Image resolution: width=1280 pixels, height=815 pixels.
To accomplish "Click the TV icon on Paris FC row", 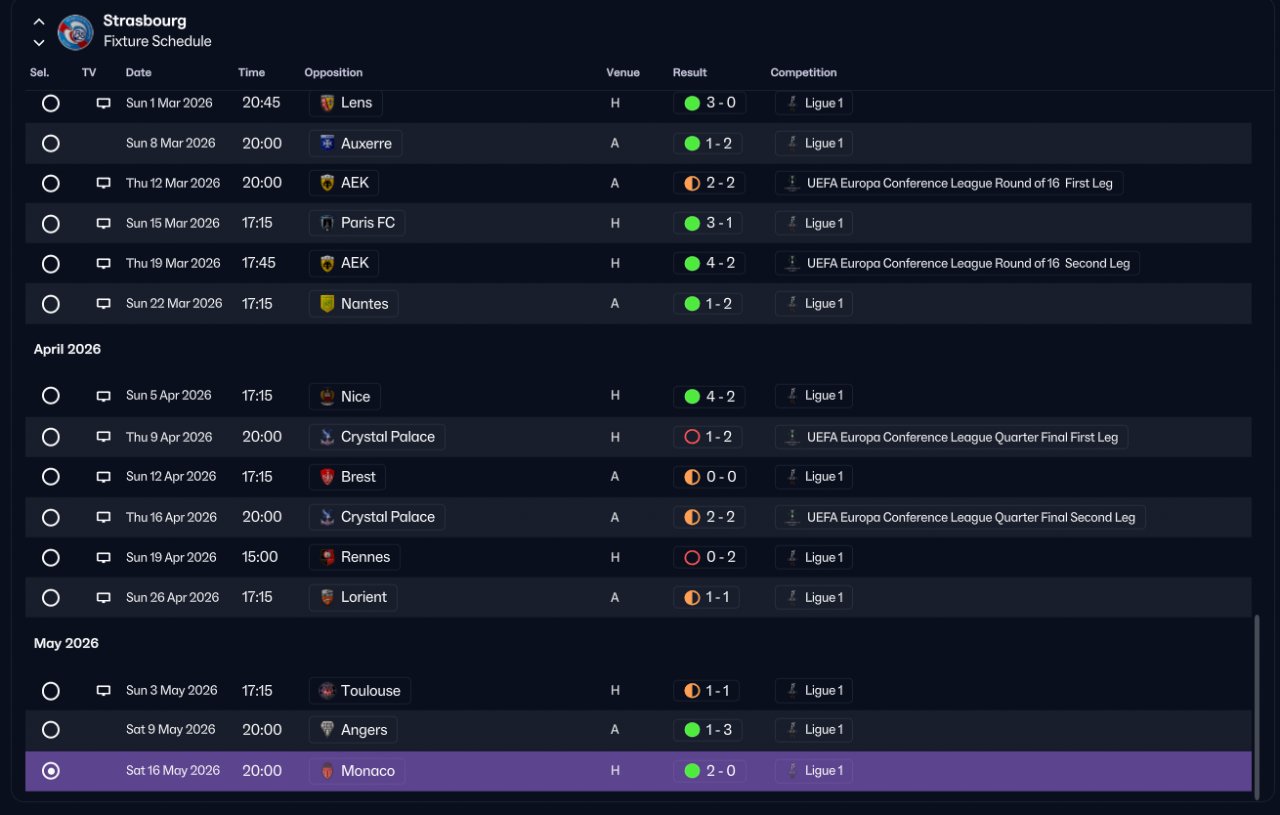I will 103,223.
